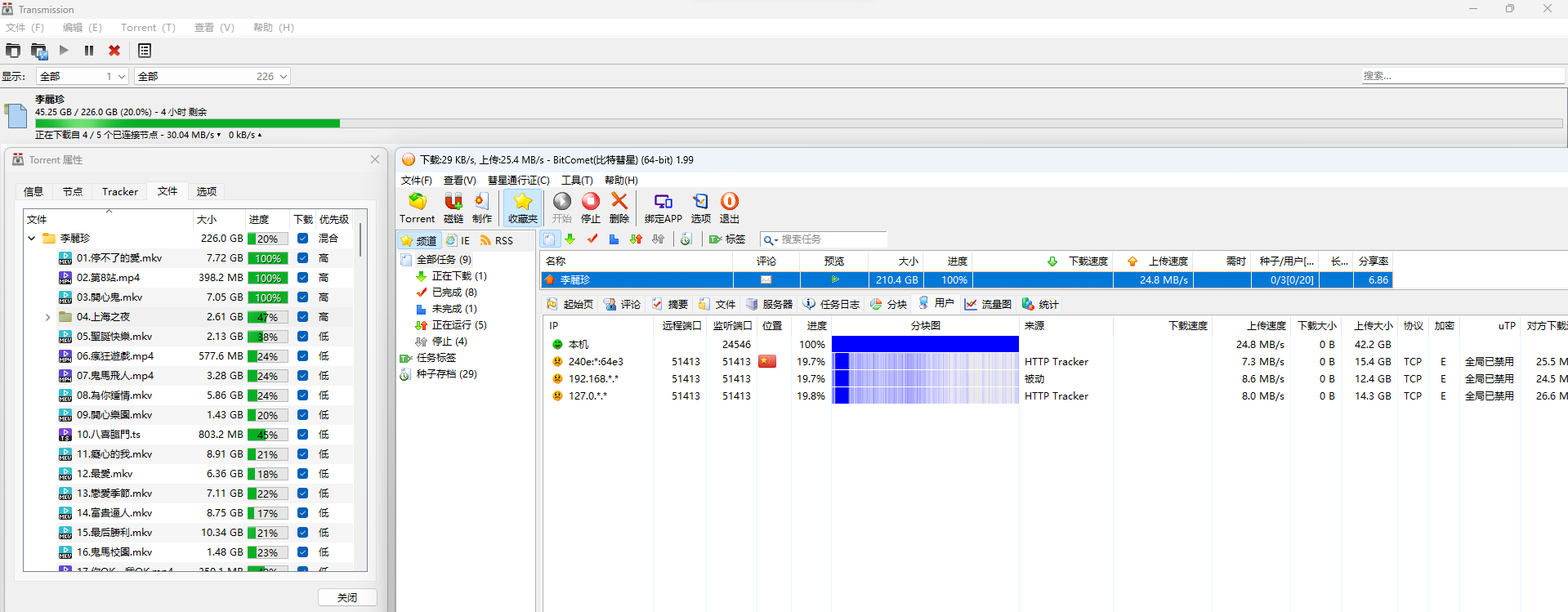Image resolution: width=1568 pixels, height=612 pixels.
Task: Open the 绑定APP icon
Action: pos(663,208)
